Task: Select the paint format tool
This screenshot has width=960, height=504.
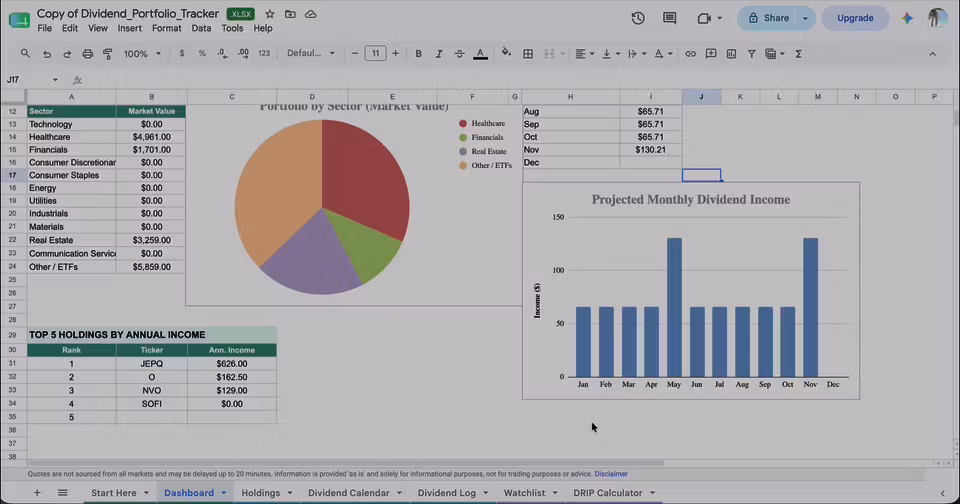Action: [x=108, y=54]
